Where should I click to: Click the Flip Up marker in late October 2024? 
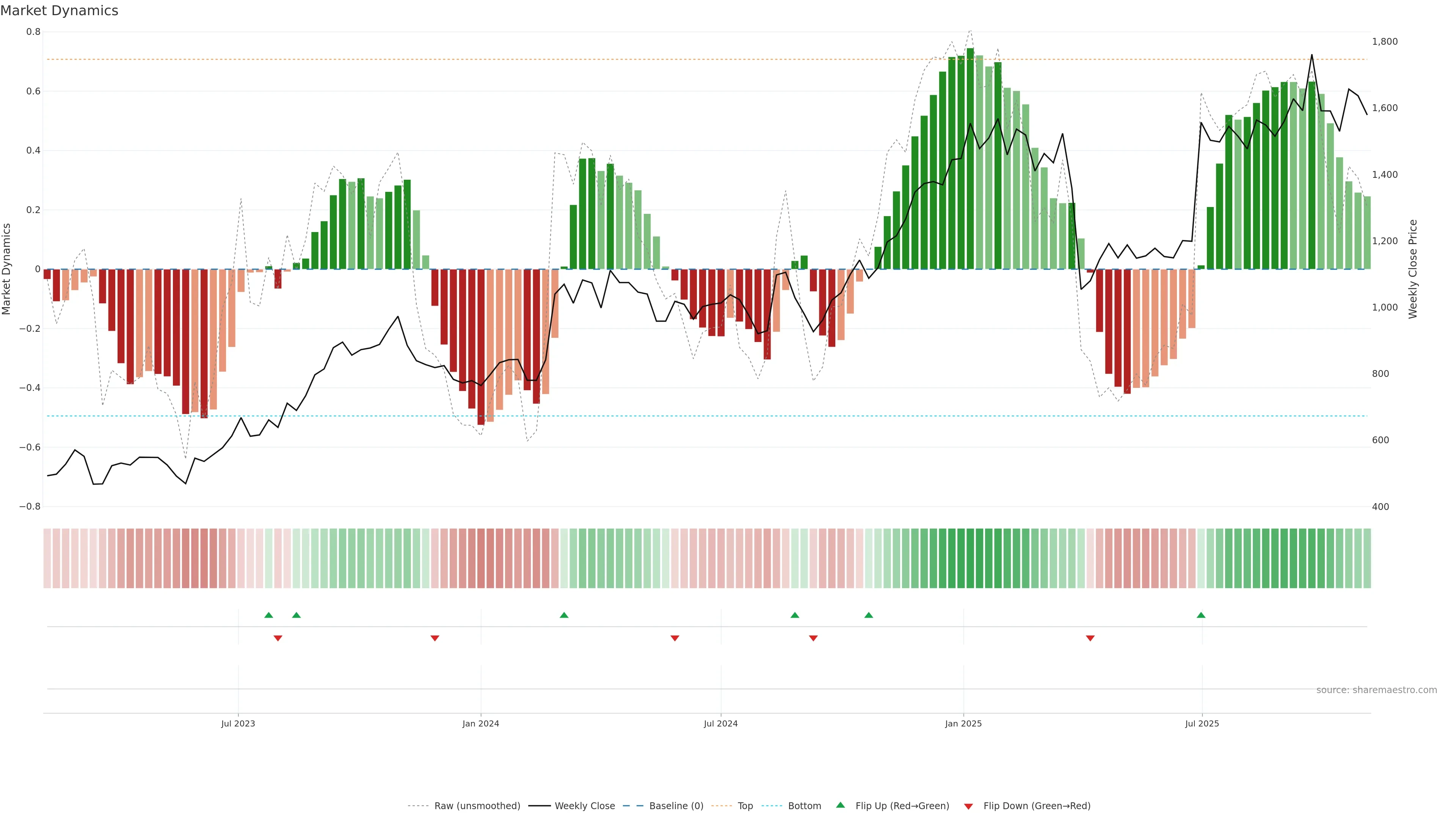869,615
